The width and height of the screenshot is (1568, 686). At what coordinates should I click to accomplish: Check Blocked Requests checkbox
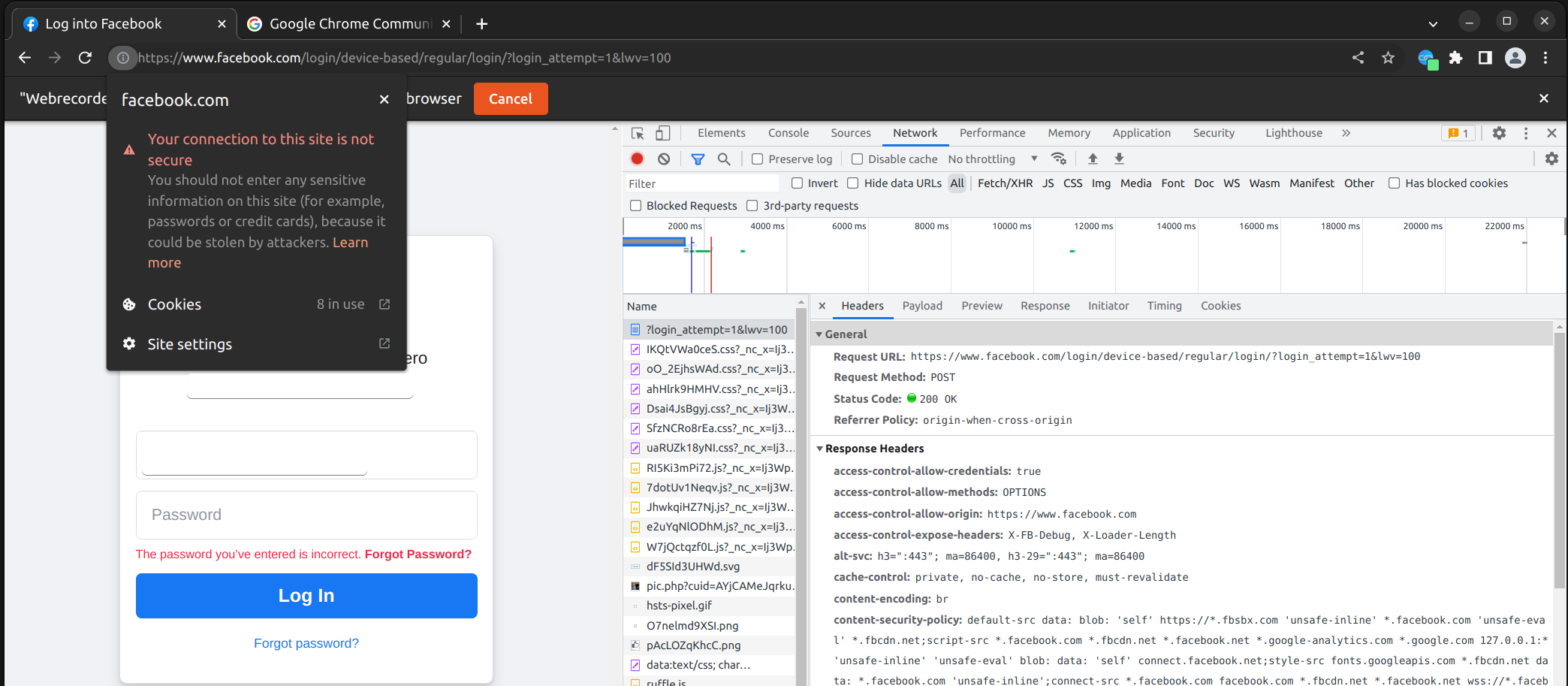click(636, 206)
